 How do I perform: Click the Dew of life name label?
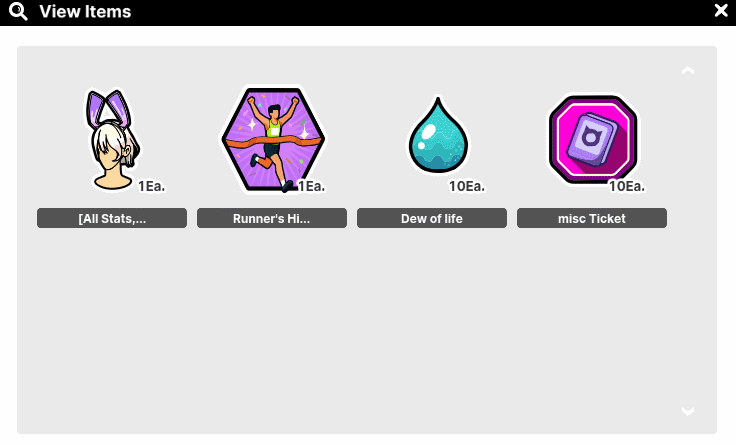432,218
